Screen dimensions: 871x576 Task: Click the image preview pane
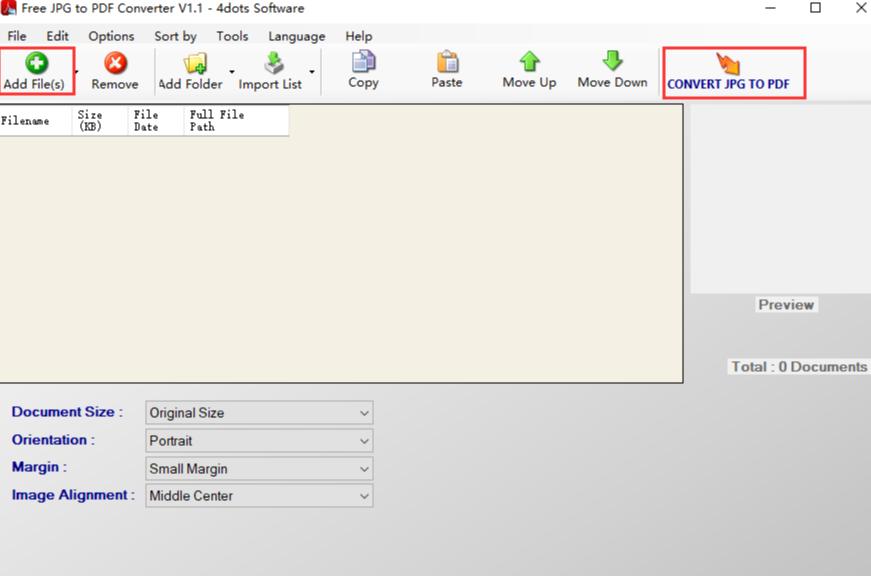(780, 198)
